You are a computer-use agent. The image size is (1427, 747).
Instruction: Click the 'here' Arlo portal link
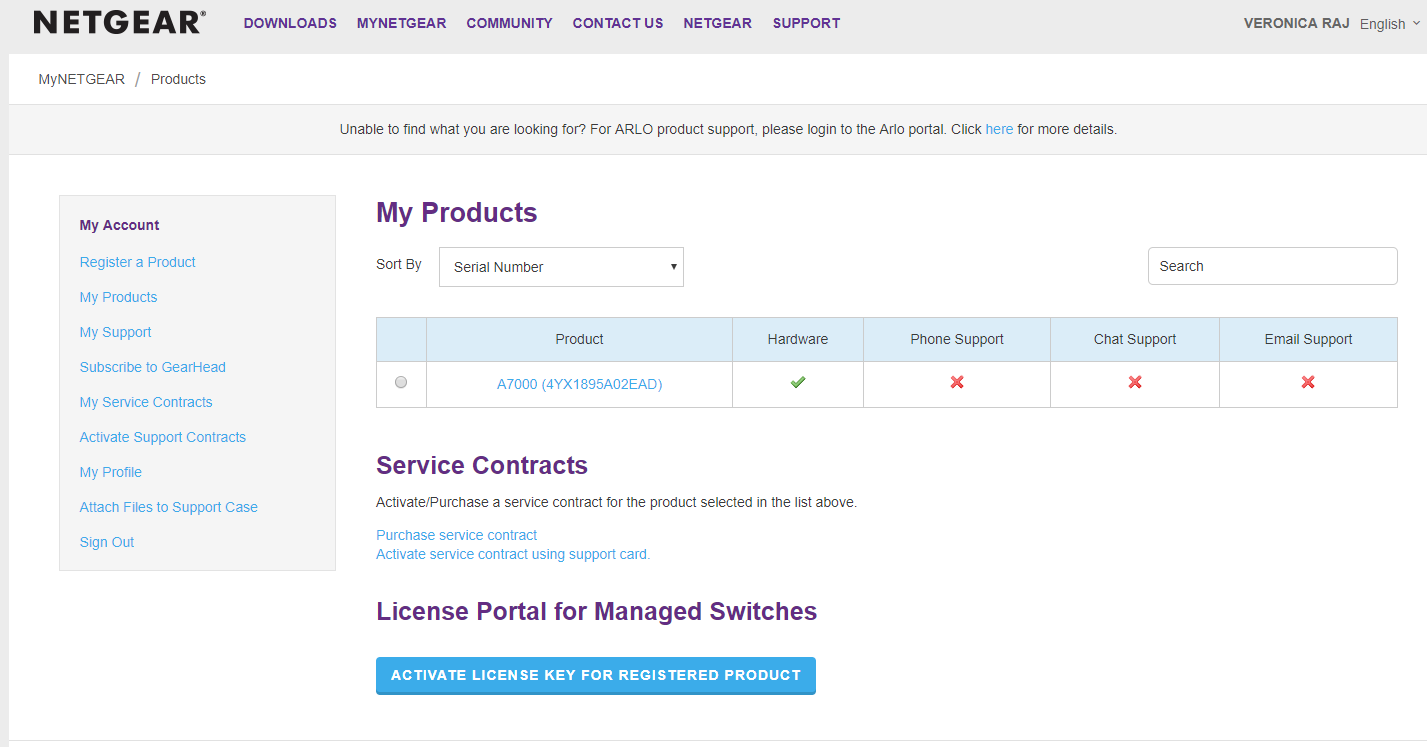click(999, 129)
